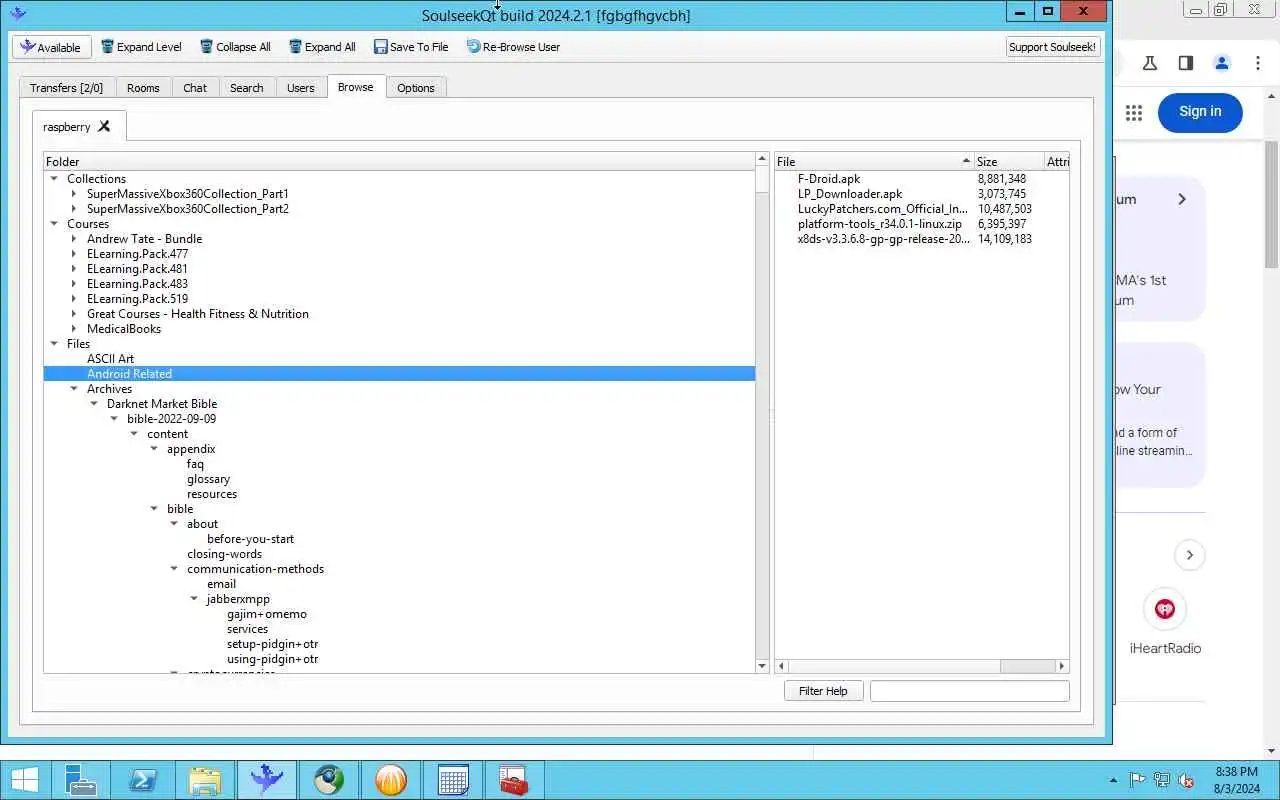Close the raspberry browse tab
Viewport: 1280px width, 800px height.
[104, 126]
